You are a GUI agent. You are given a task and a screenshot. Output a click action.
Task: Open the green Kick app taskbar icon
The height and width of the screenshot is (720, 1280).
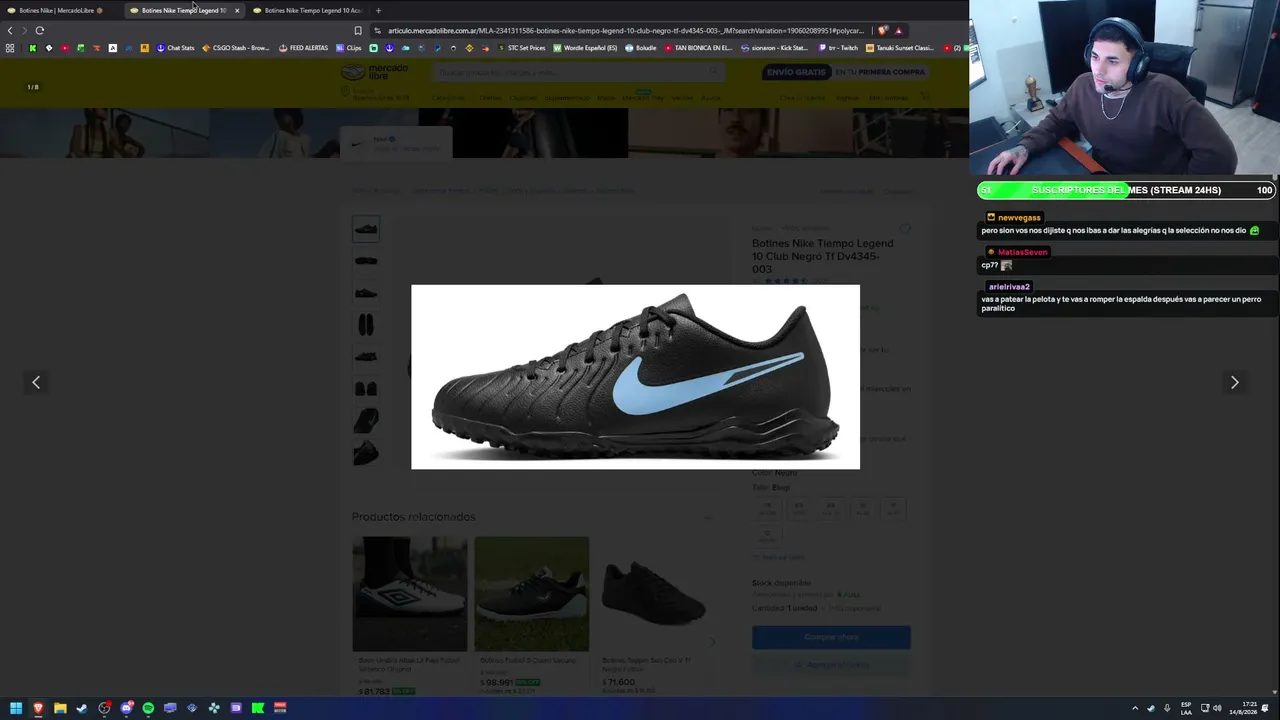[x=258, y=708]
